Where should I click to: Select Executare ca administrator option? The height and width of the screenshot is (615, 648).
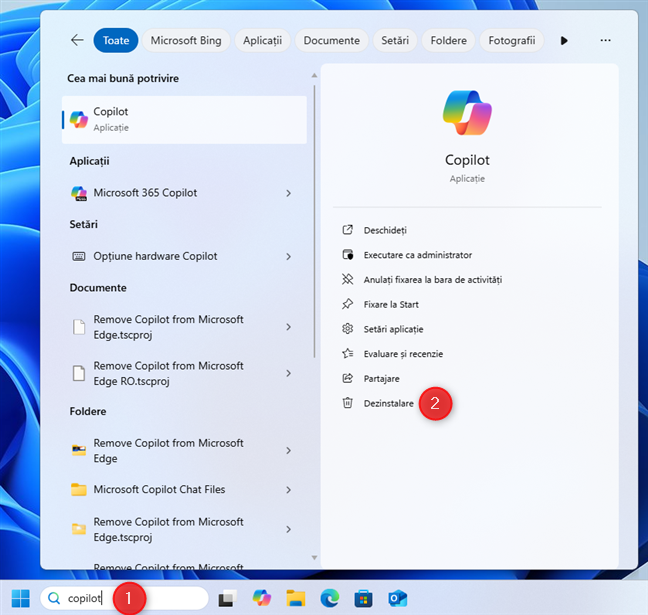(x=417, y=255)
